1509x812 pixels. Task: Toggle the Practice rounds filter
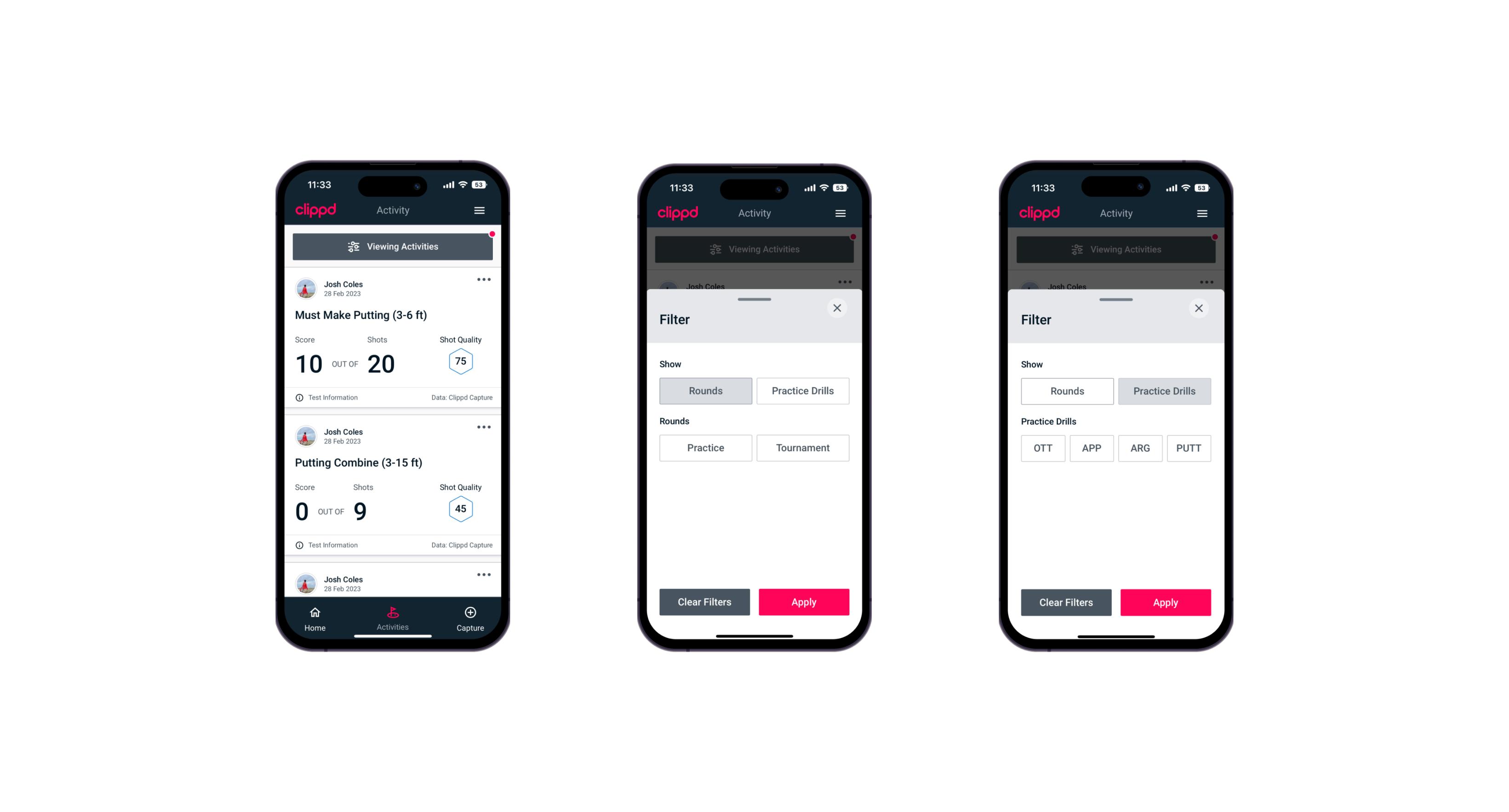705,448
